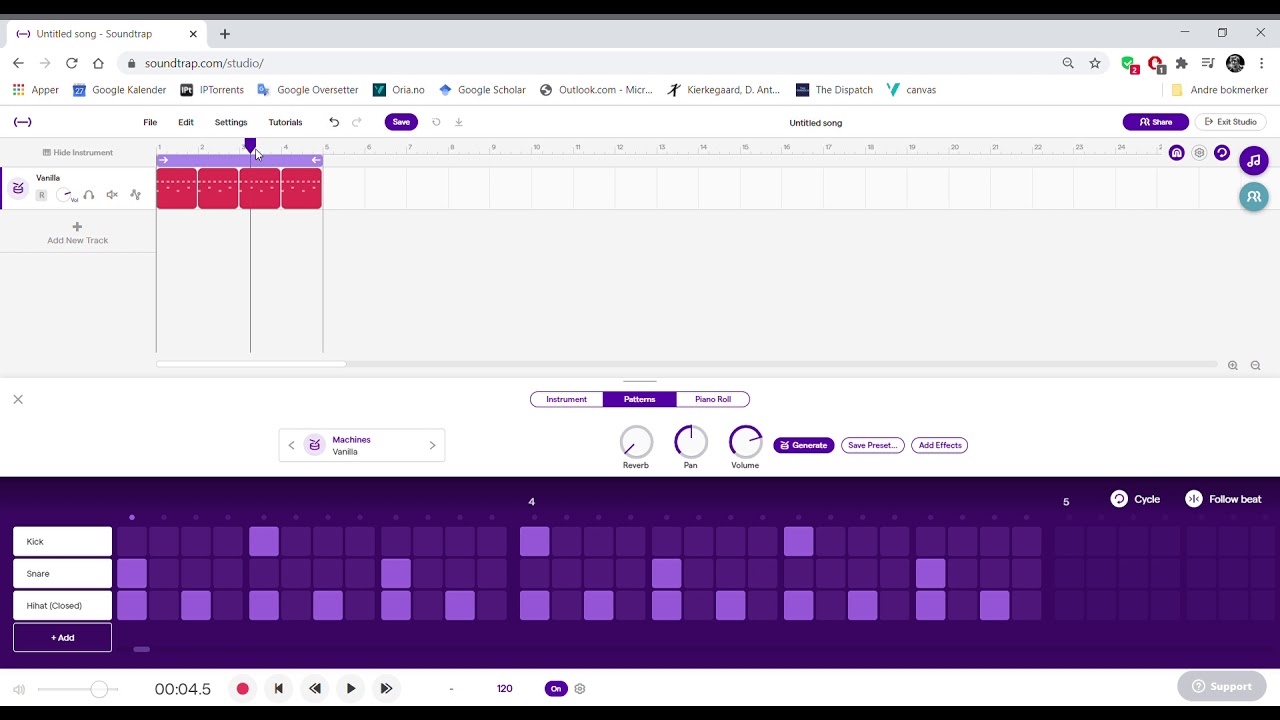Toggle snap with the magnet icon

[1177, 153]
